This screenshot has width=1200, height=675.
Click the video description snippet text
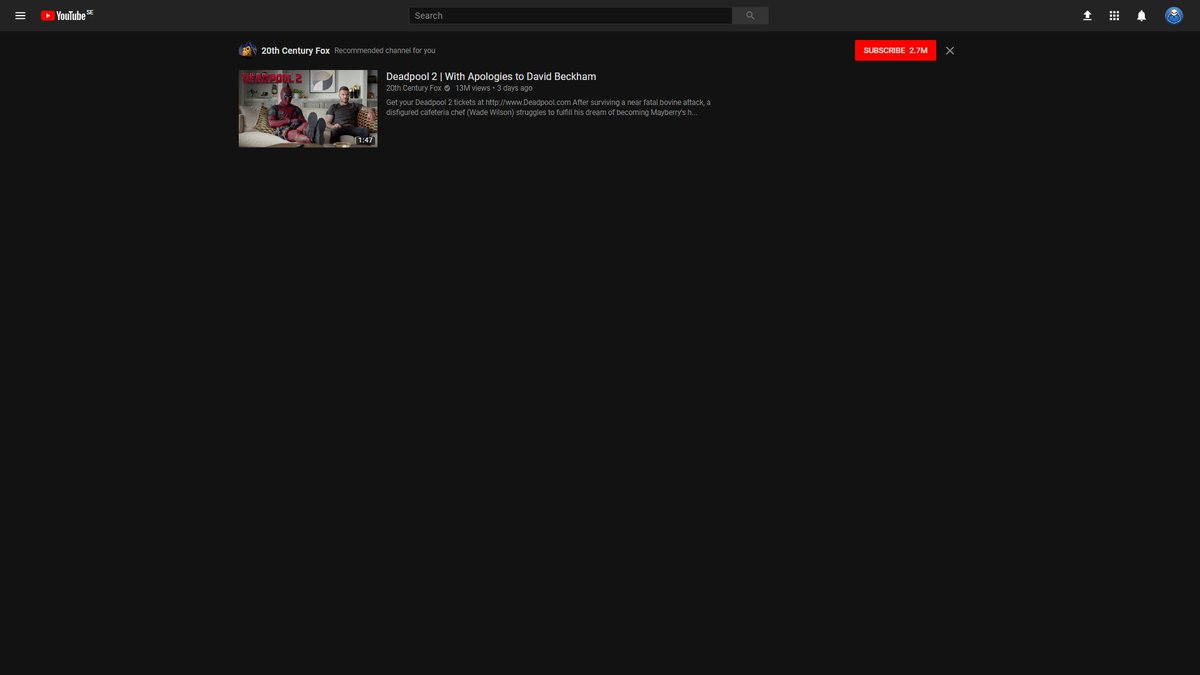coord(548,107)
